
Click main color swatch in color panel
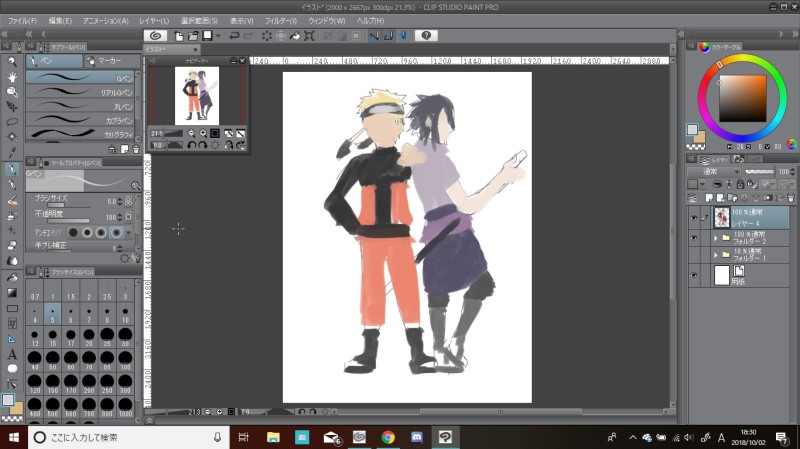(x=692, y=130)
